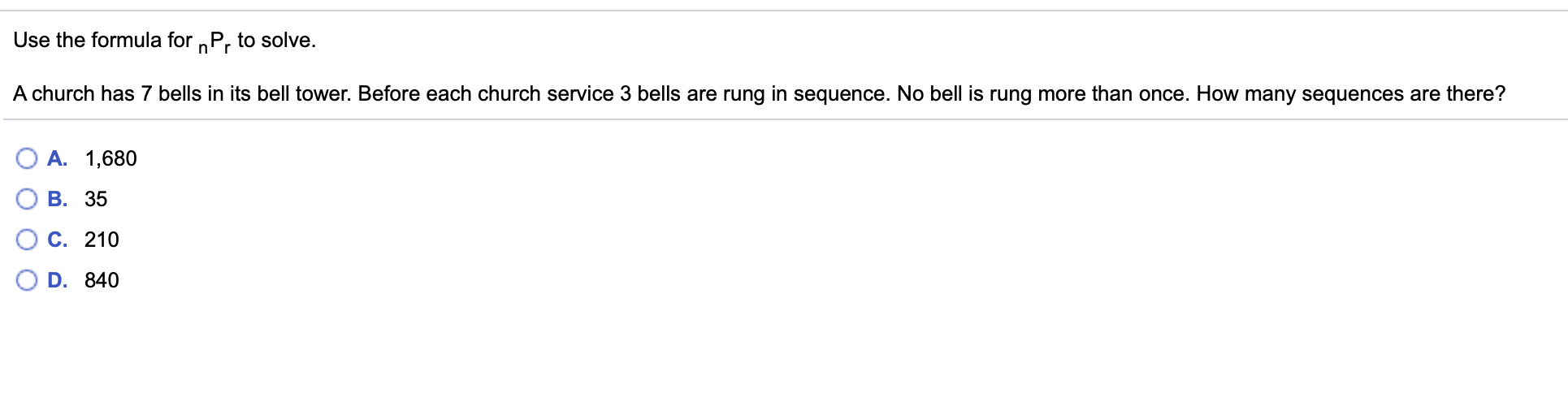Choose the answer text 840
The height and width of the screenshot is (406, 1568).
click(102, 280)
